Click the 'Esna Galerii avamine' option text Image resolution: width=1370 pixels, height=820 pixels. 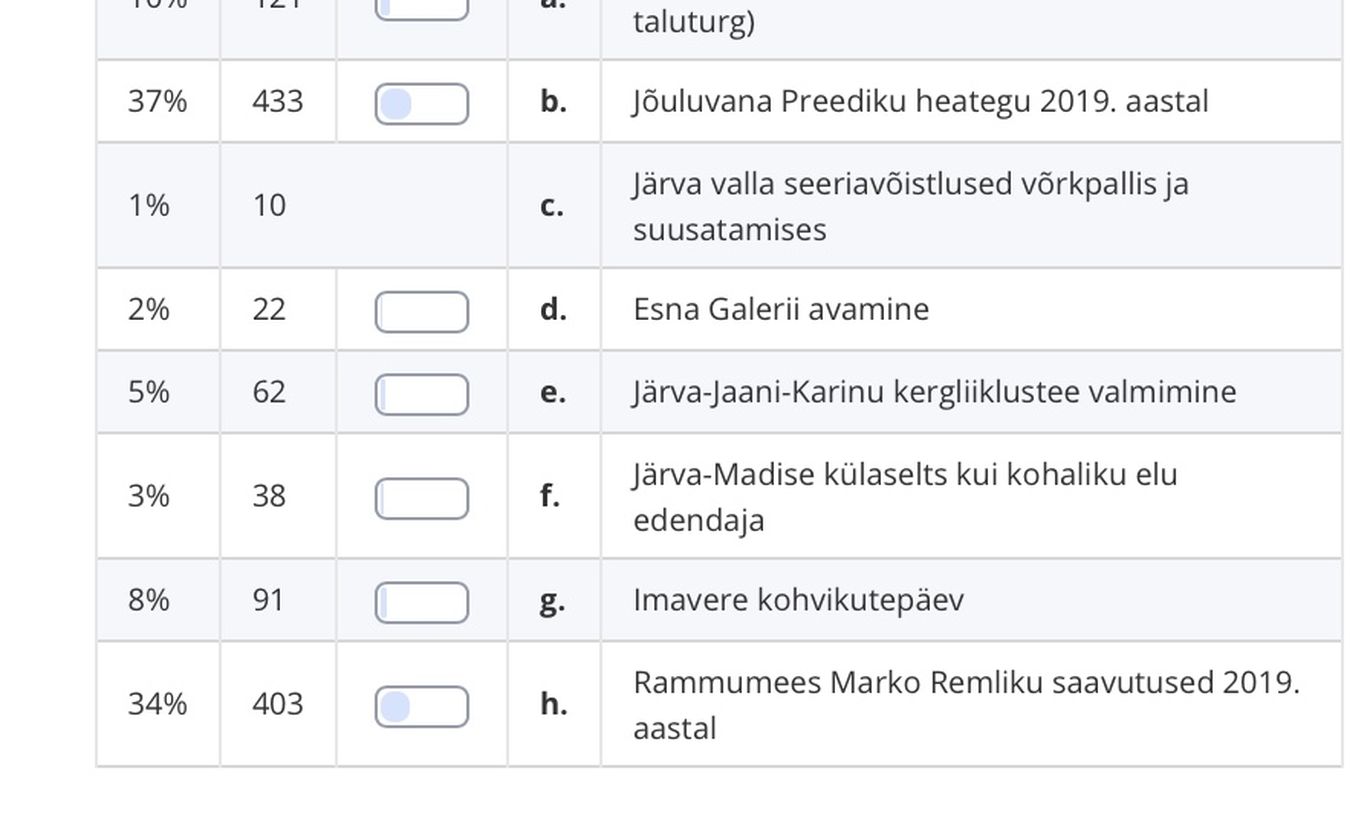tap(781, 309)
